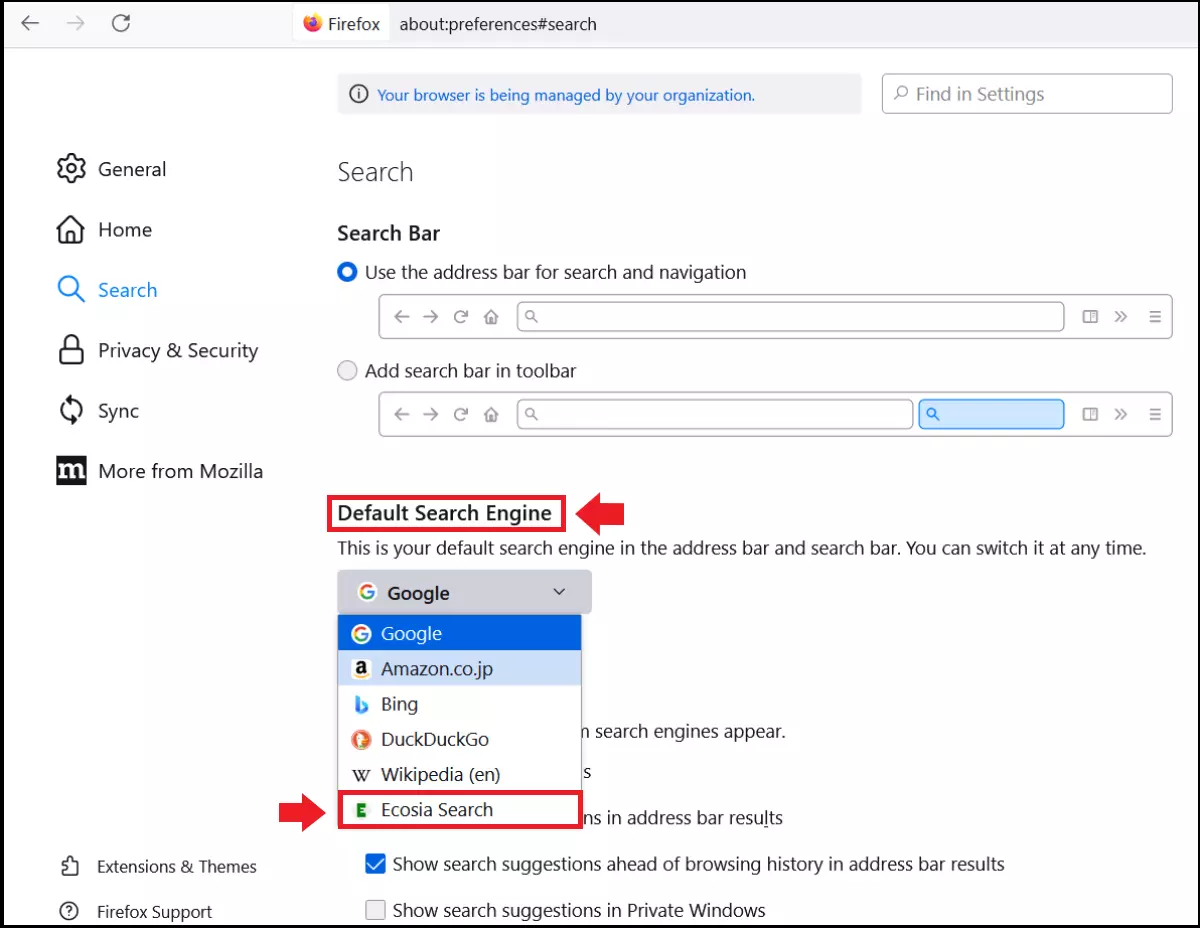Choose Bing in the engine list

(460, 704)
